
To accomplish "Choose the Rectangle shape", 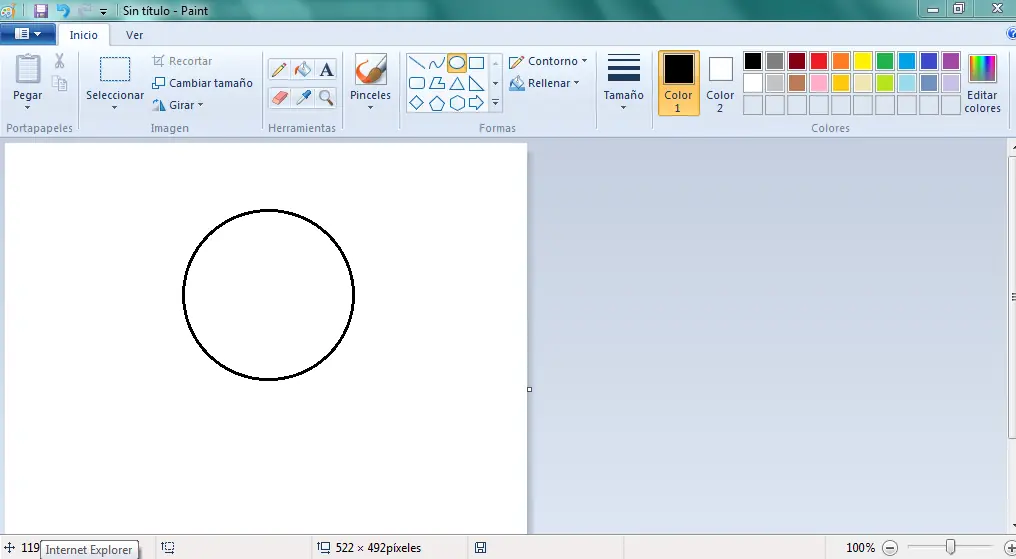I will [476, 63].
